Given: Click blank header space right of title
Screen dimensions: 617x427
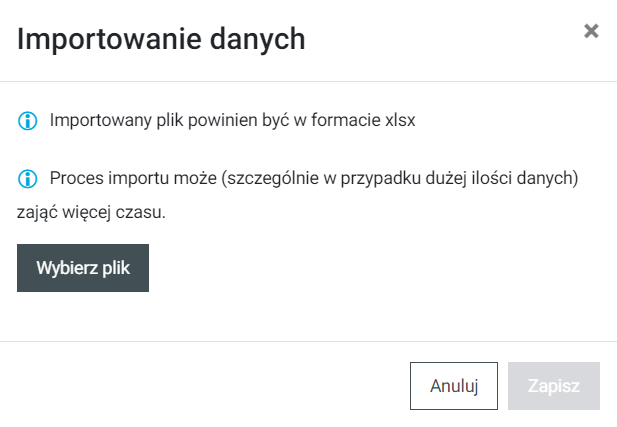Looking at the screenshot, I should [440, 40].
